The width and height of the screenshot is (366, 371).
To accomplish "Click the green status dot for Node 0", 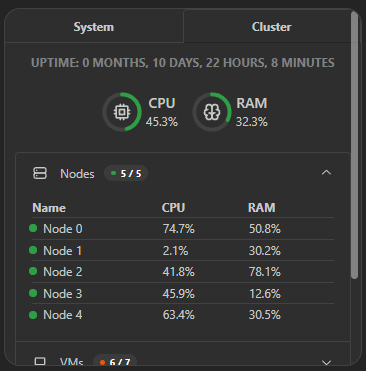I will point(33,228).
